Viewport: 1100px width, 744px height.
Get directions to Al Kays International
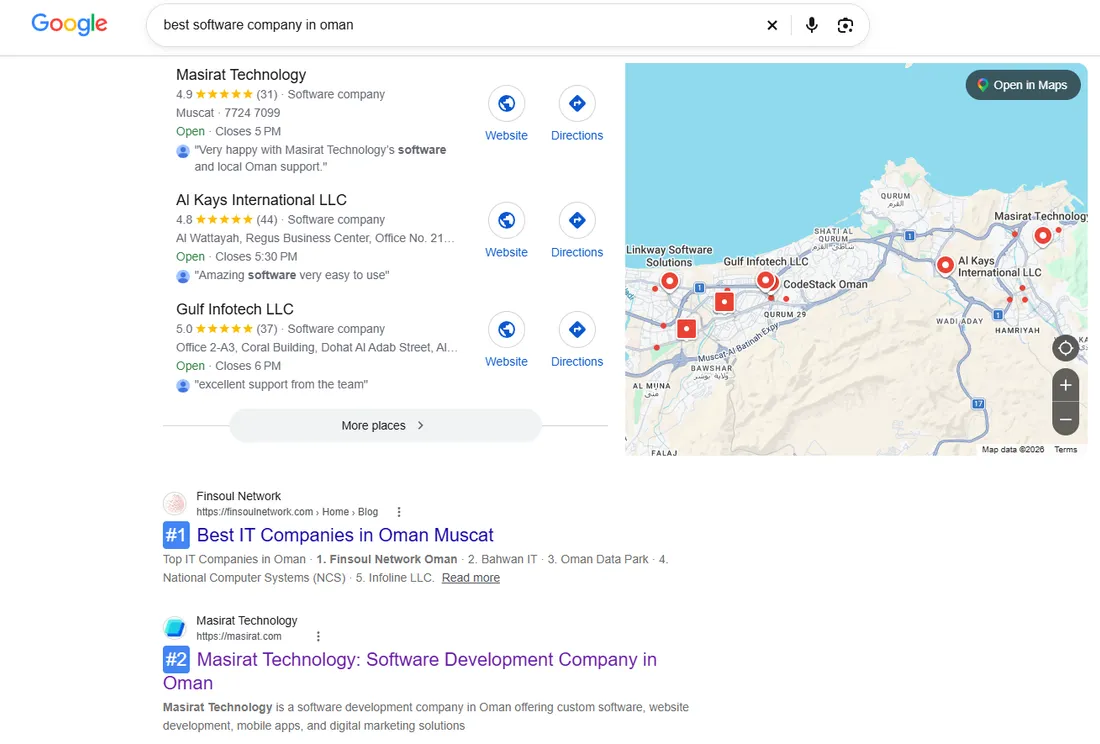click(x=577, y=220)
